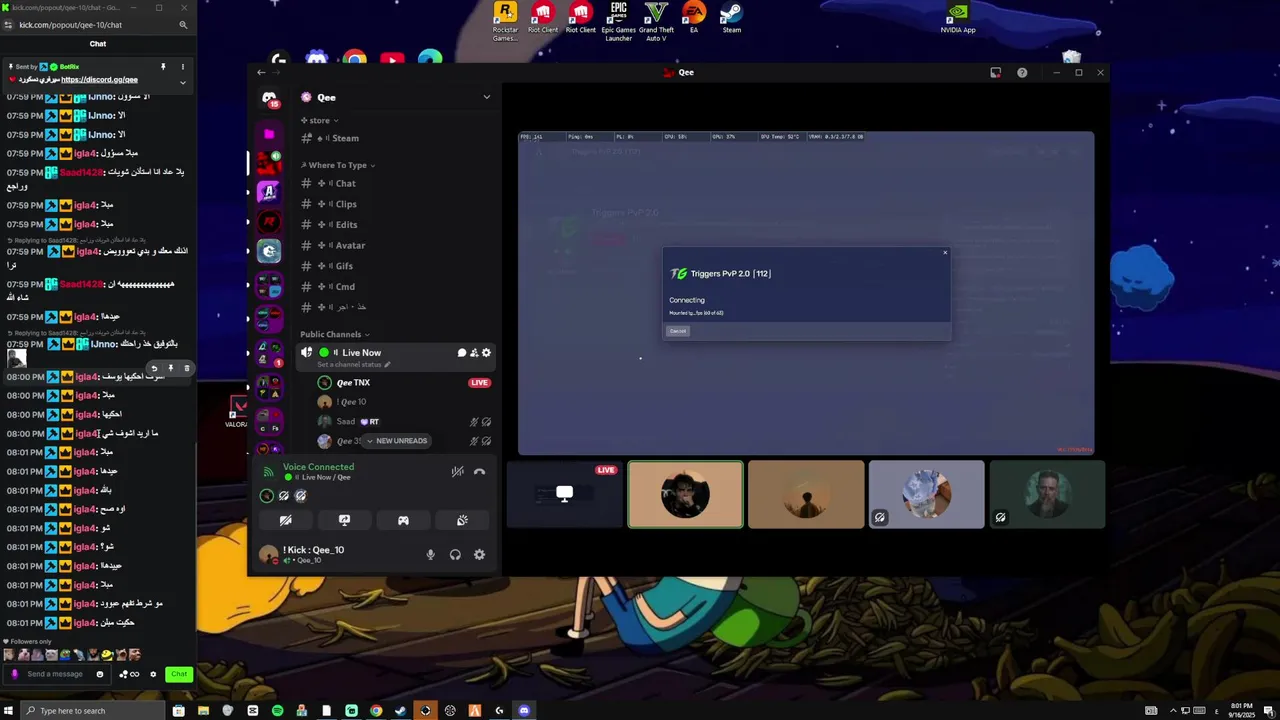The image size is (1280, 720).
Task: Open Discord User Settings gear
Action: [x=479, y=555]
